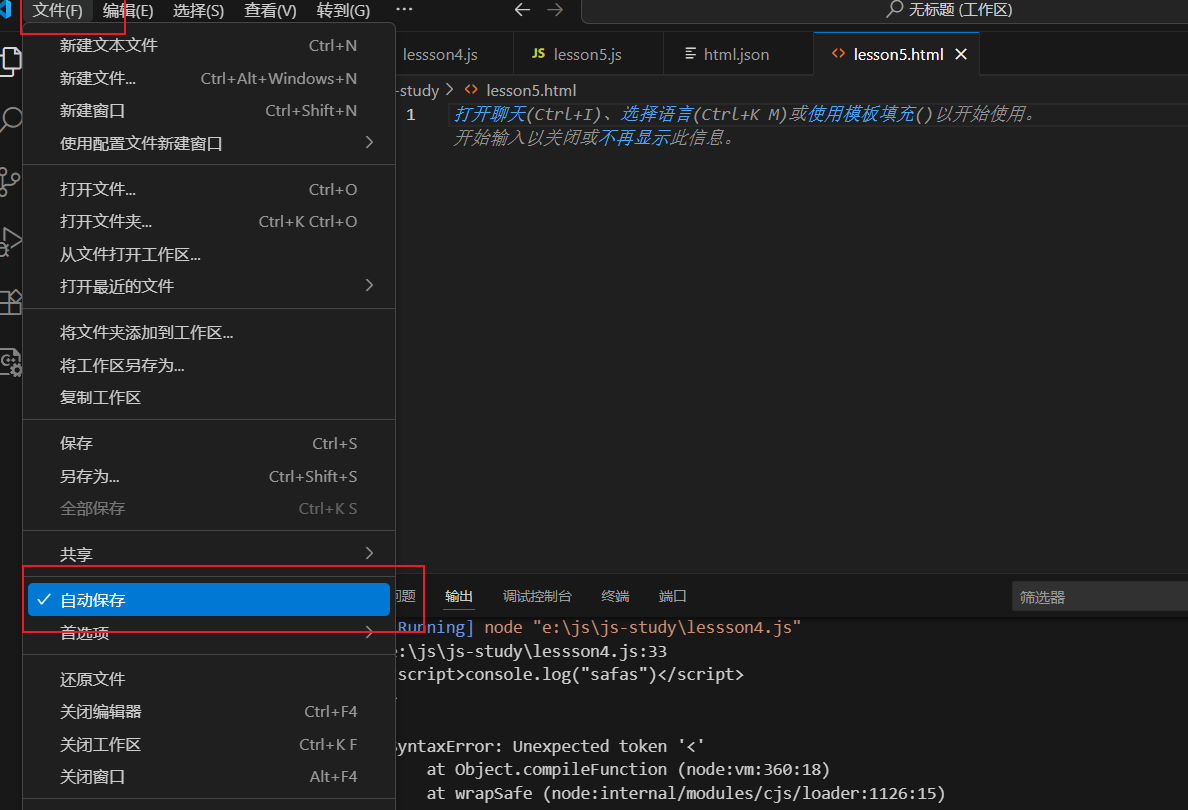Expand the 共享 submenu
Image resolution: width=1188 pixels, height=810 pixels.
(x=369, y=553)
